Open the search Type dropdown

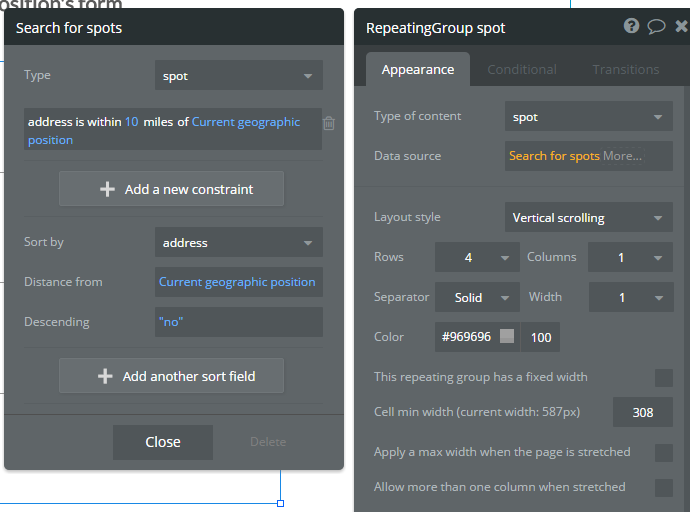[x=238, y=76]
